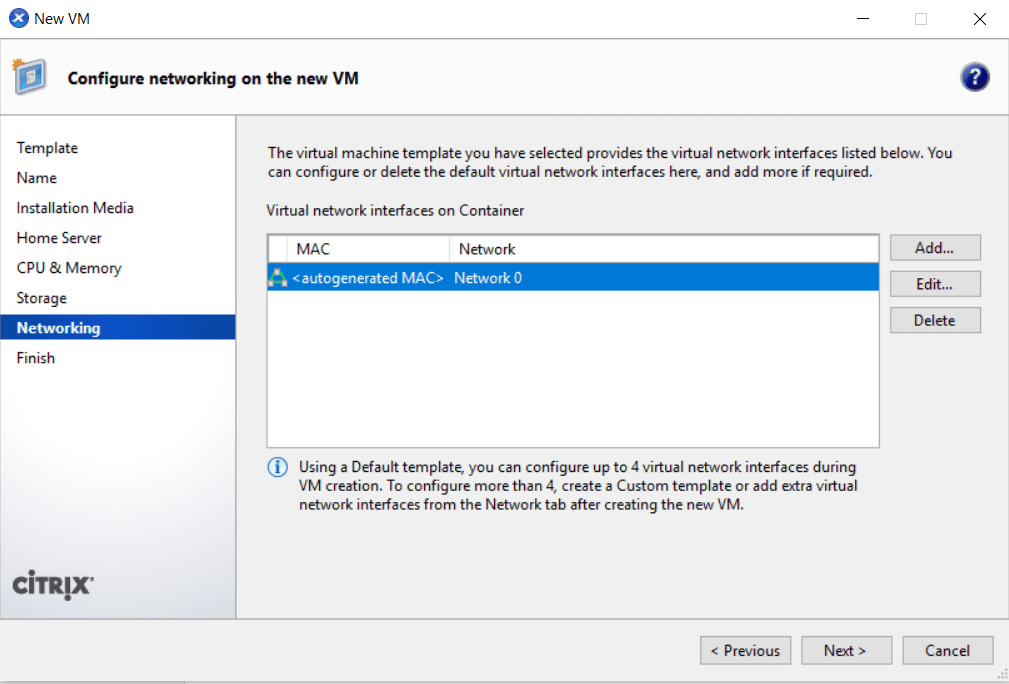The width and height of the screenshot is (1009, 684).
Task: Select the CPU & Memory step
Action: [69, 267]
